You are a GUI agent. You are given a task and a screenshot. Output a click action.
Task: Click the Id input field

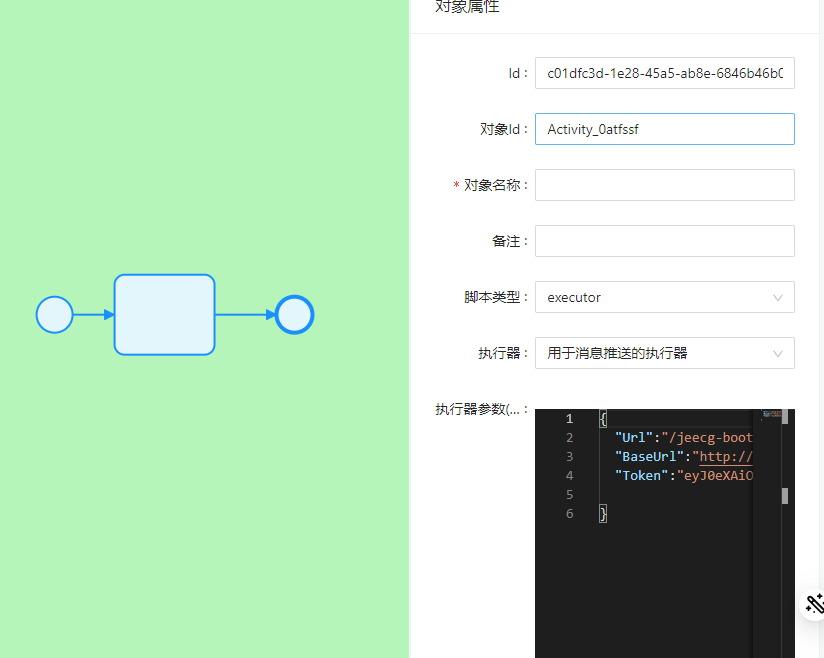point(665,73)
